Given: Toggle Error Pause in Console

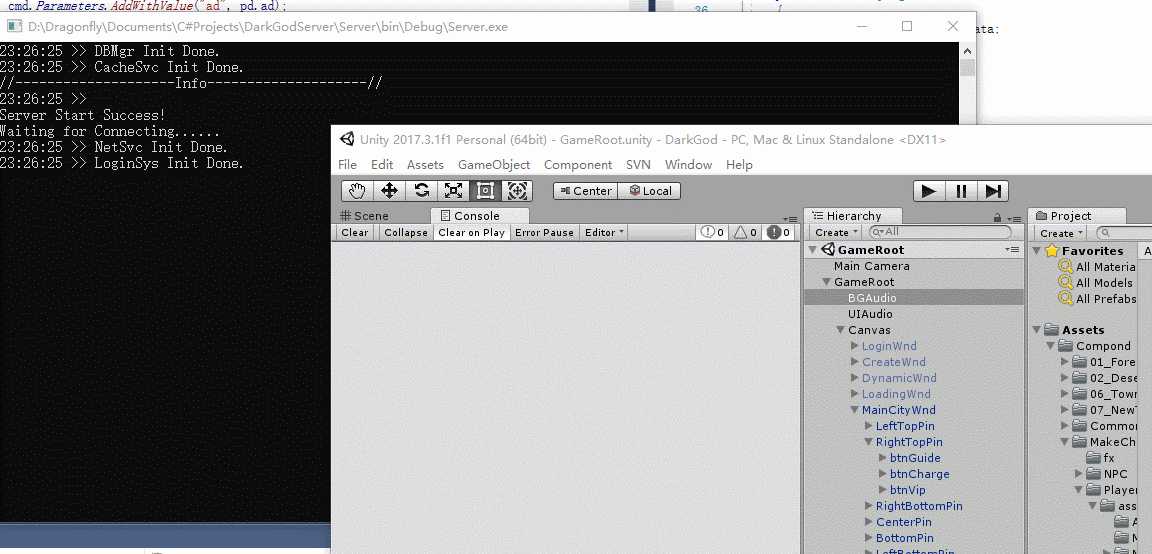Looking at the screenshot, I should click(x=544, y=232).
